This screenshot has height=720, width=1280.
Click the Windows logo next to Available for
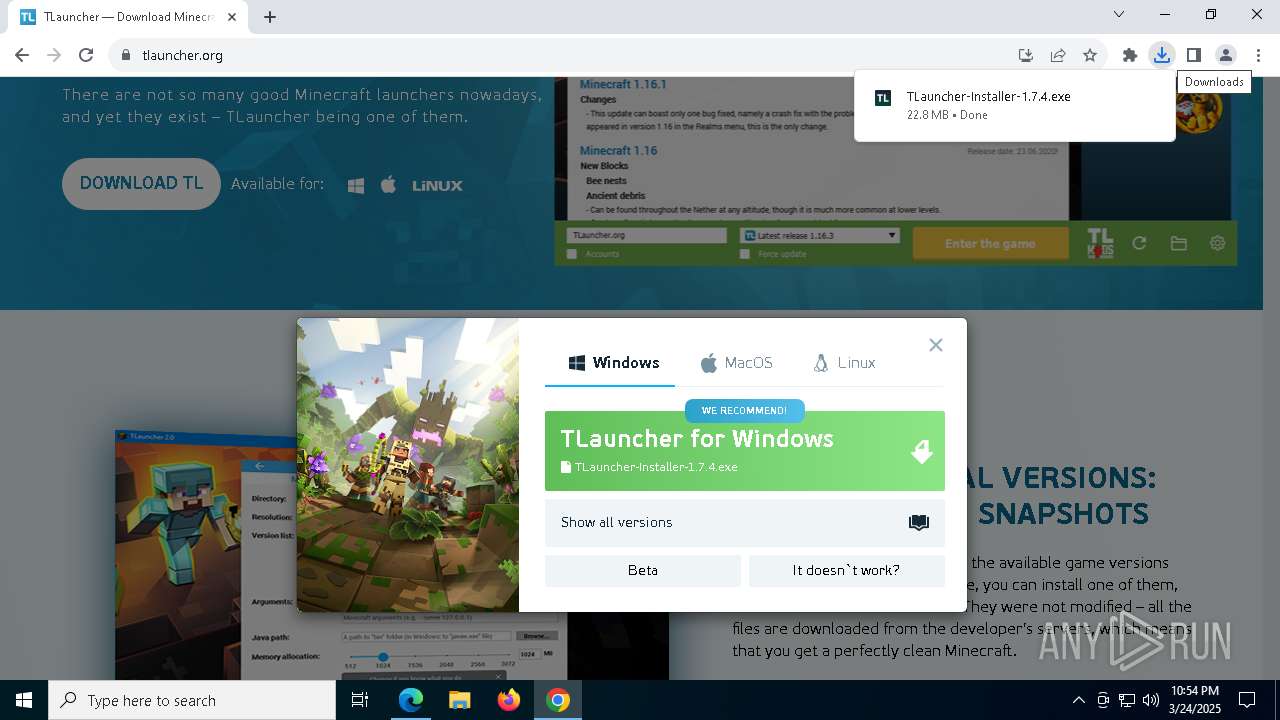pos(356,185)
